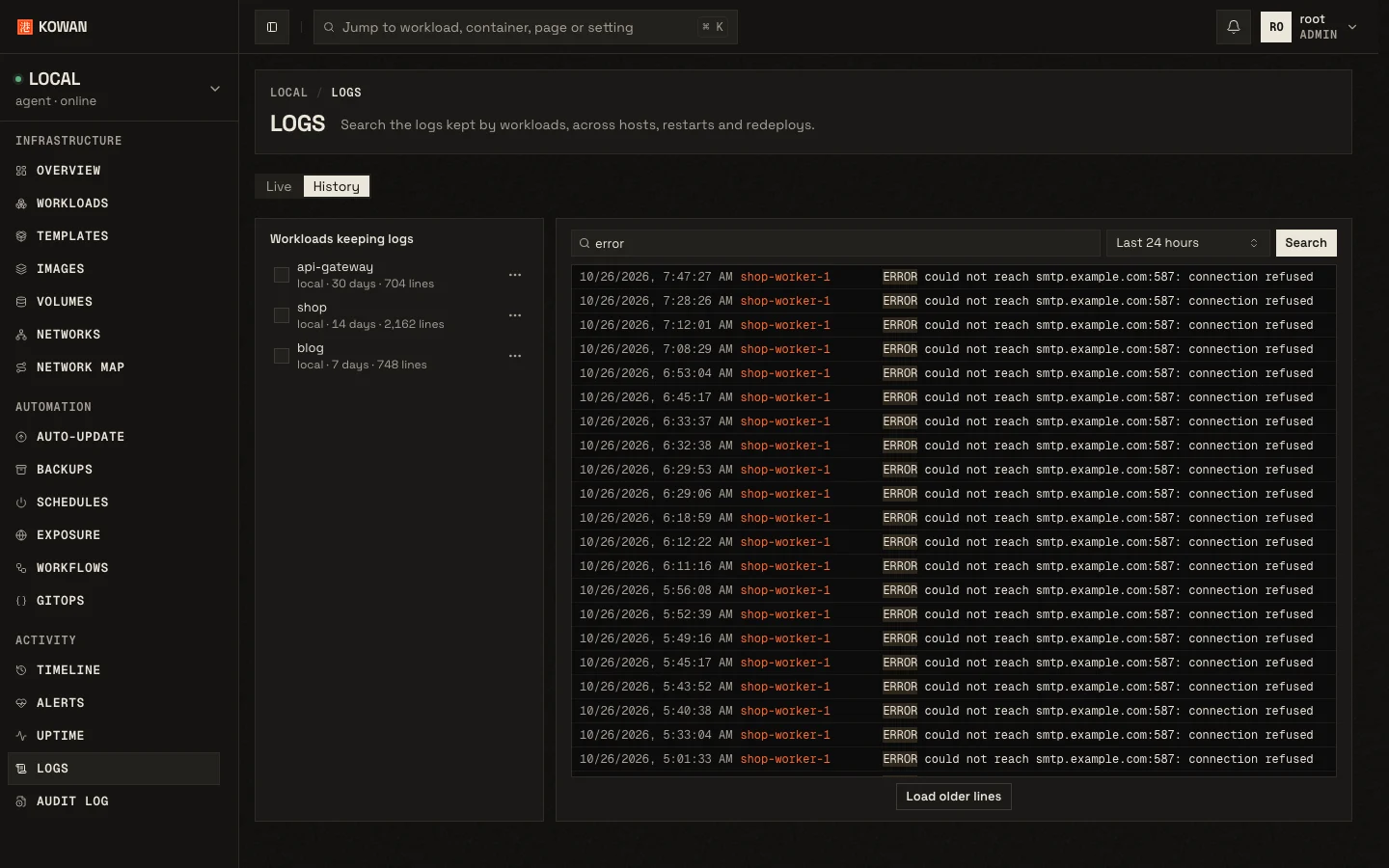This screenshot has height=868, width=1389.
Task: Go to Workloads page
Action: (x=114, y=203)
